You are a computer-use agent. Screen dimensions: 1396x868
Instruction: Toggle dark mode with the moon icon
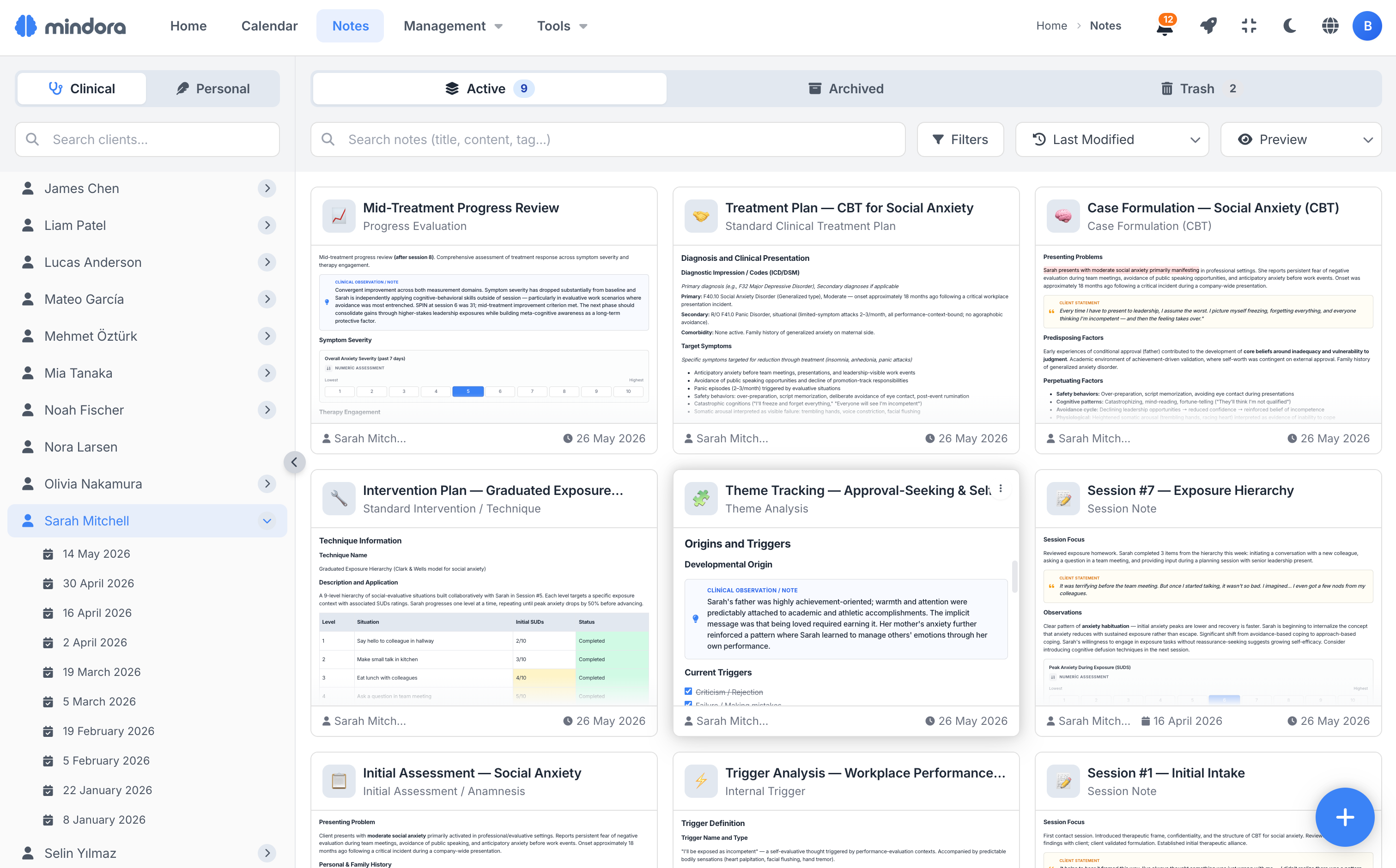(1289, 26)
